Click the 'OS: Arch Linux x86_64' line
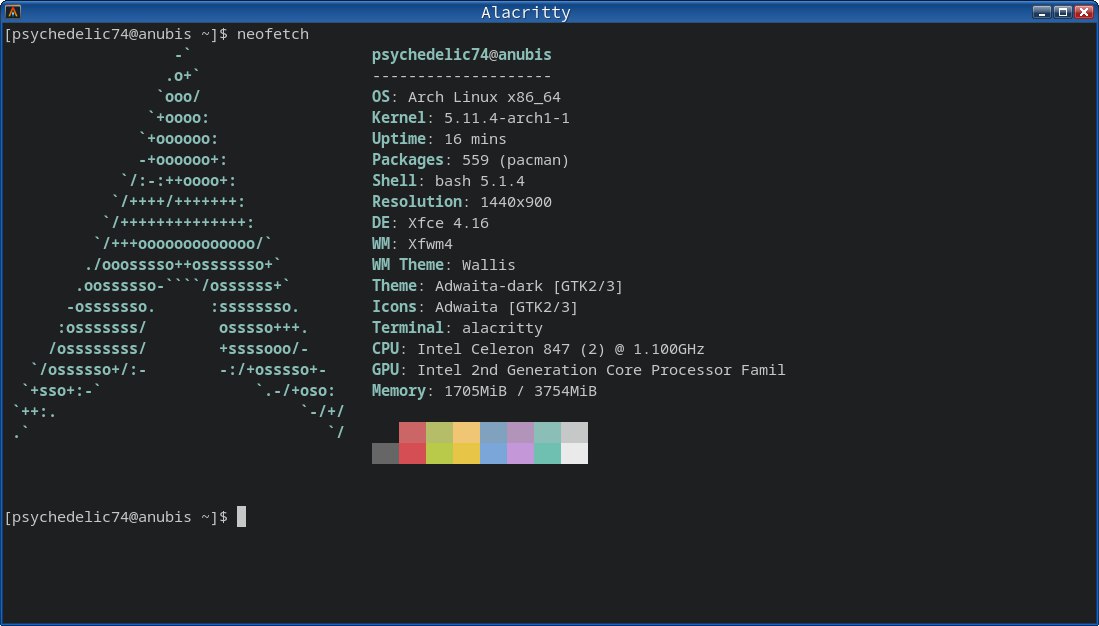This screenshot has width=1099, height=626. (x=467, y=97)
